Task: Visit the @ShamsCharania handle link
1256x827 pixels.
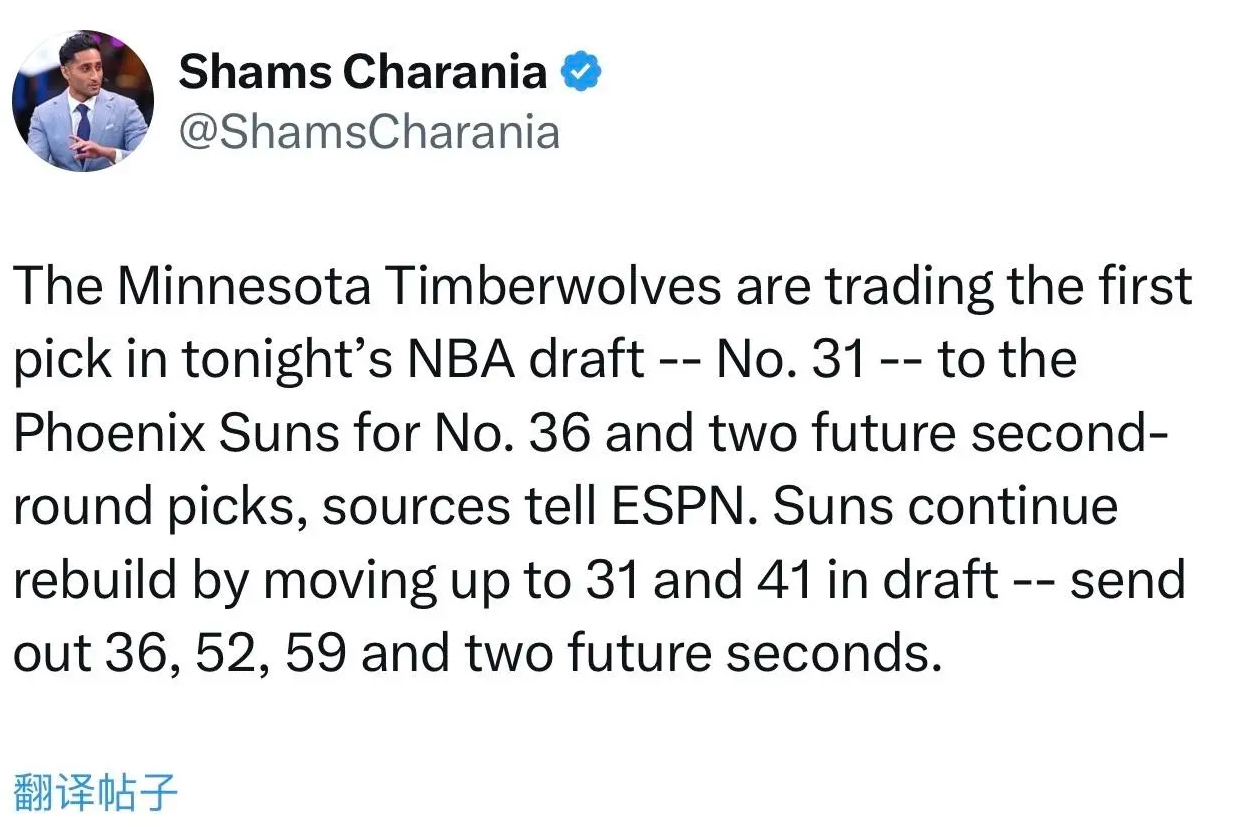Action: (x=369, y=132)
